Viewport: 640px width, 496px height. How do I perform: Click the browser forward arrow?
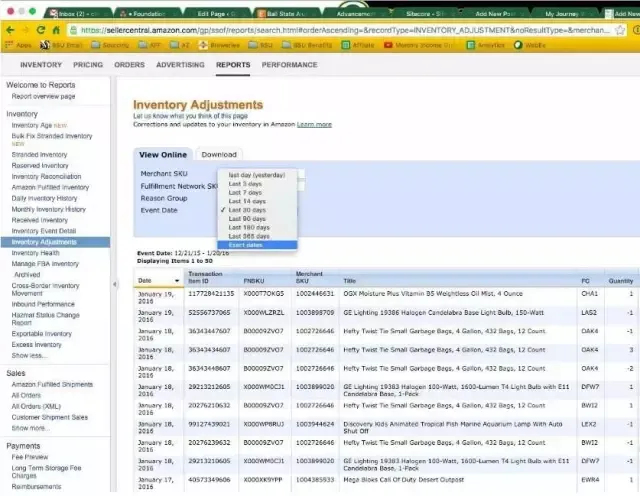(25, 30)
